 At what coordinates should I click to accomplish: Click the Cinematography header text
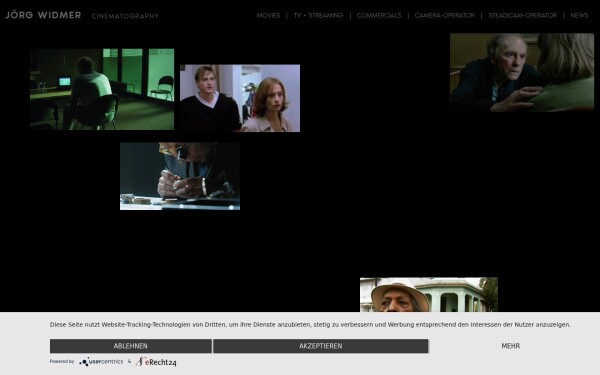pyautogui.click(x=125, y=16)
